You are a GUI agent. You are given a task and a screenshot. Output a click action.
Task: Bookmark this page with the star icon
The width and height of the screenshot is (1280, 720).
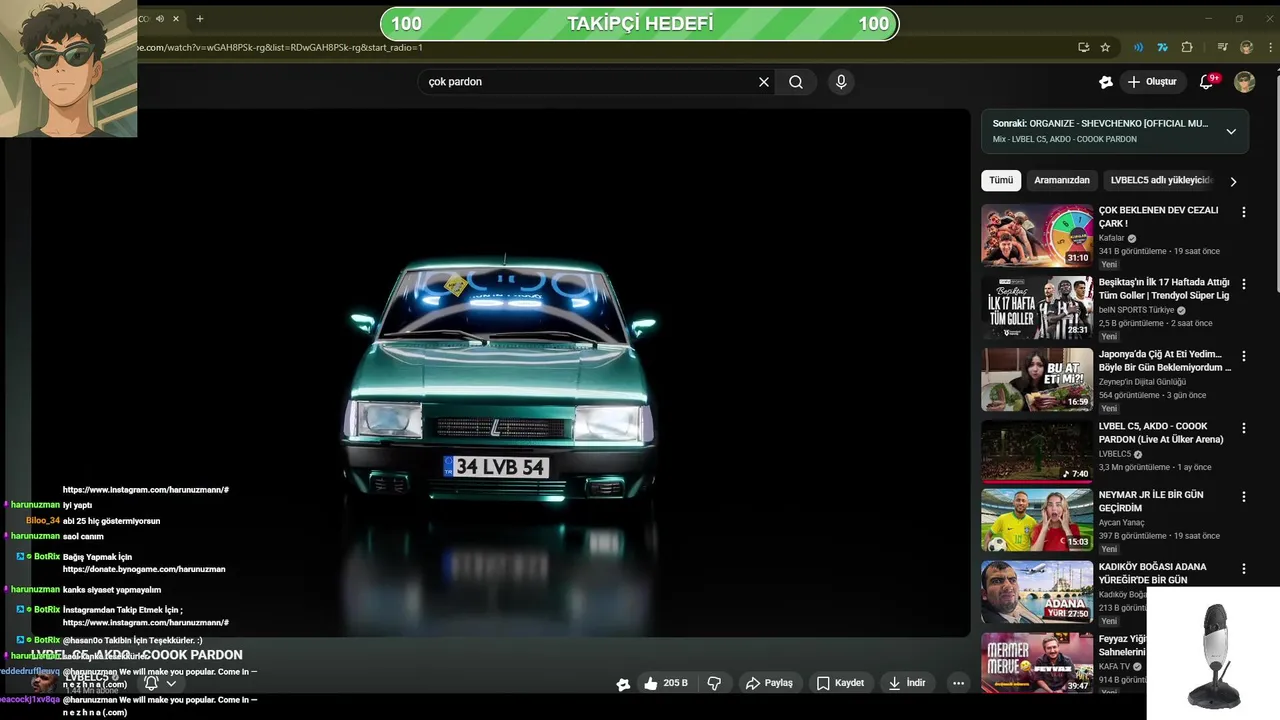click(1105, 47)
